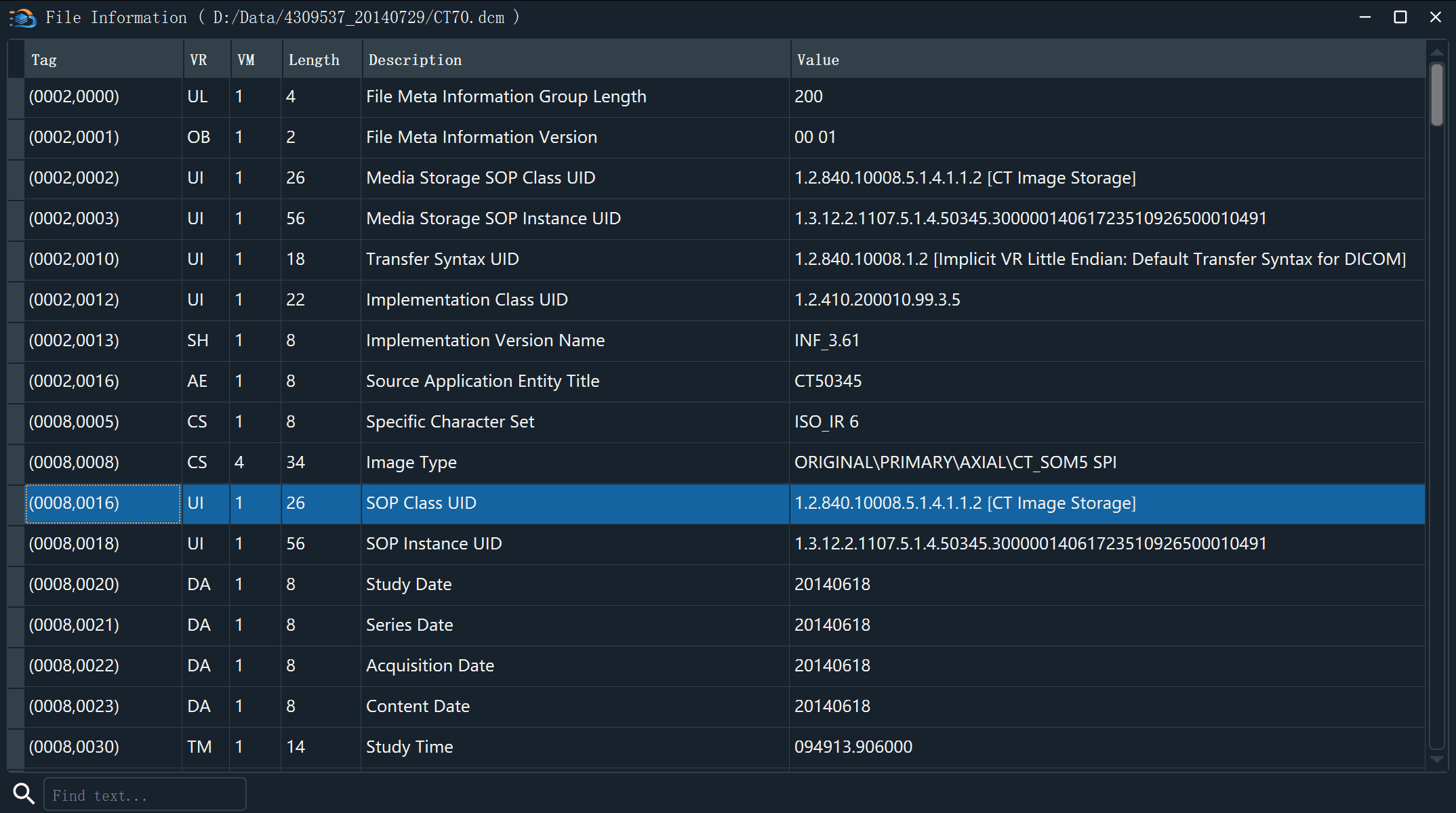
Task: Sort by the Description column header
Action: pos(575,60)
